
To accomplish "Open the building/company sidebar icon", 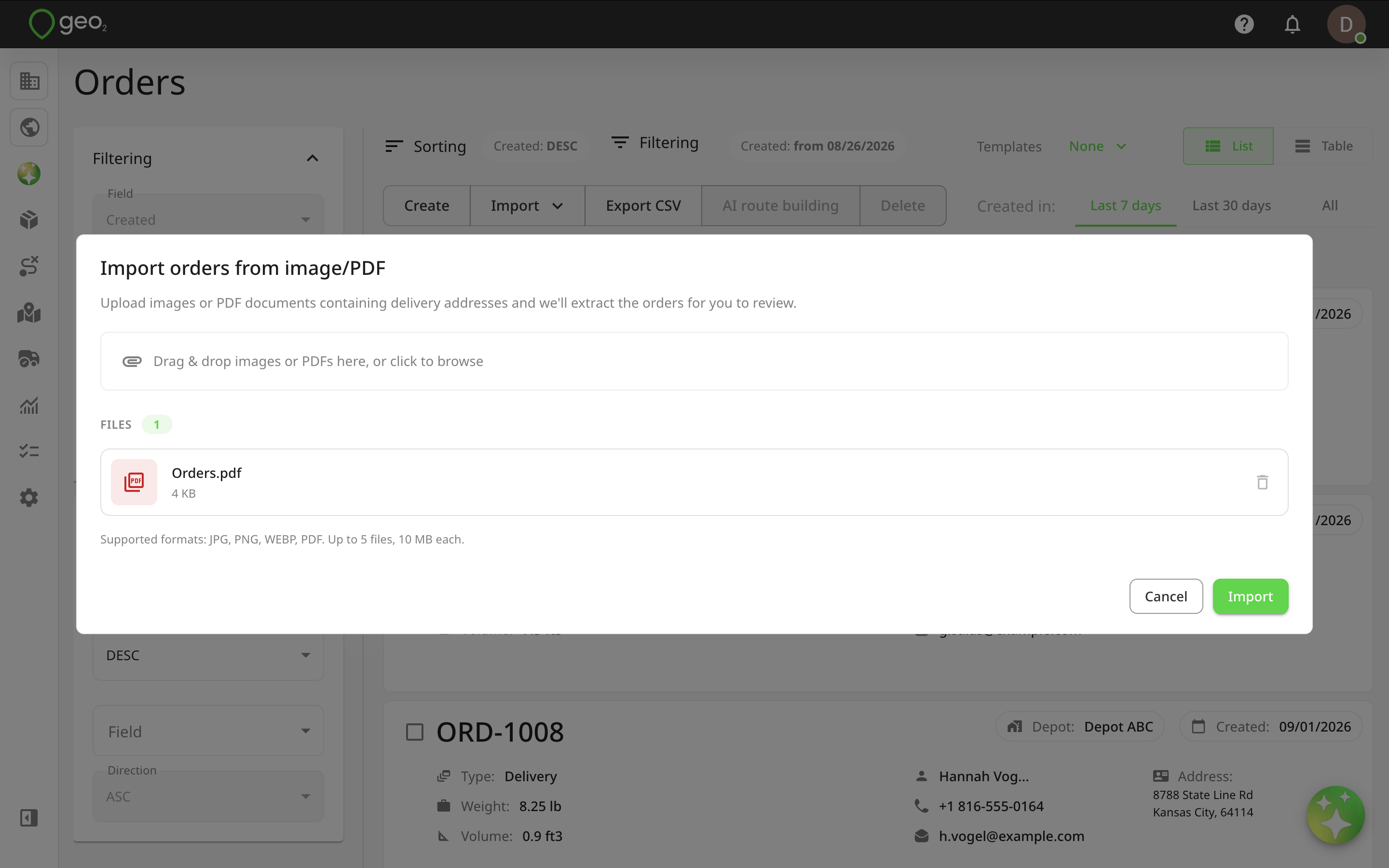I will pos(29,81).
